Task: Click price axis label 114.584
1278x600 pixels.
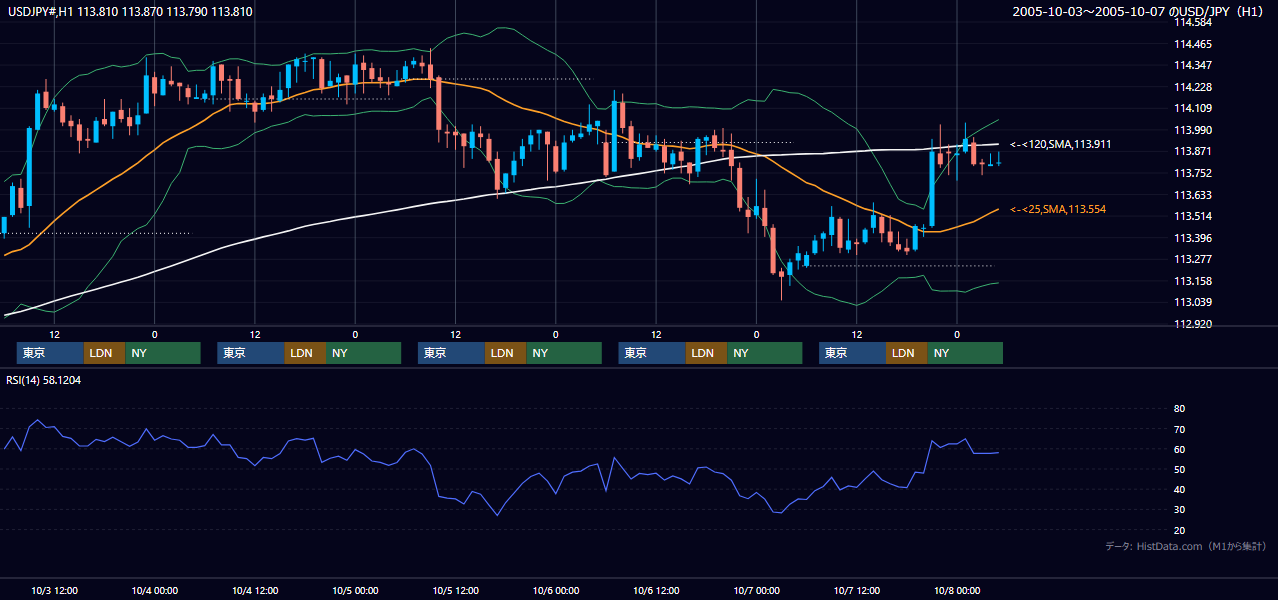Action: (x=1192, y=22)
